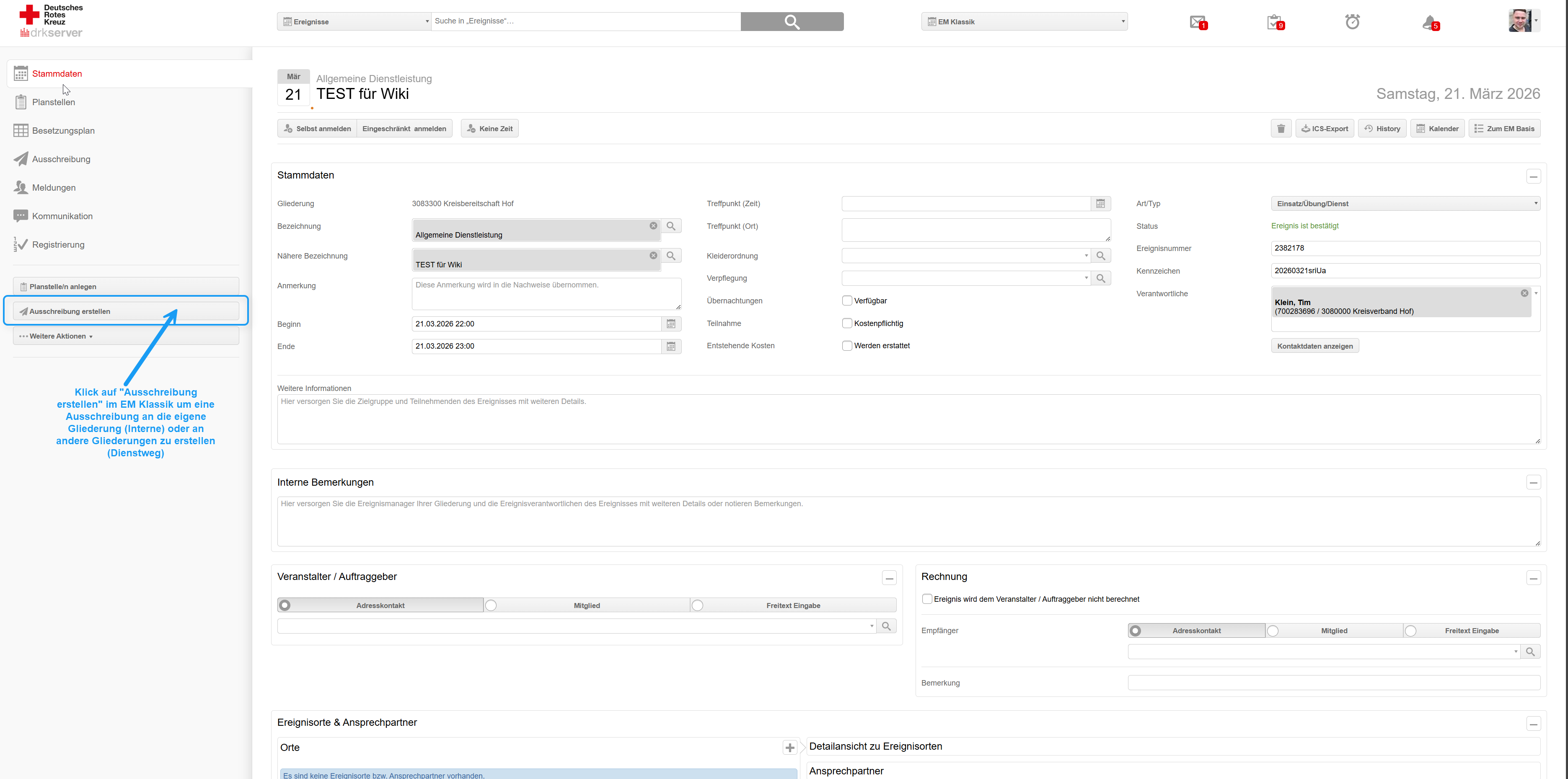
Task: Open Besetzungsplan in the sidebar
Action: (x=63, y=131)
